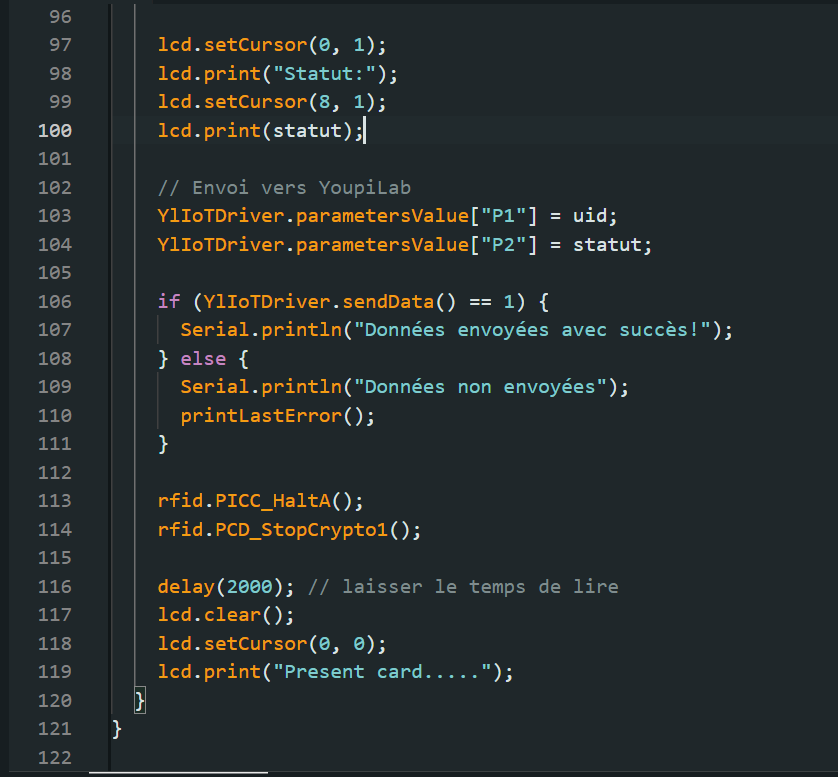Click the if YlIoTDriver.sendData() condition
Image resolution: width=838 pixels, height=777 pixels.
pos(353,301)
